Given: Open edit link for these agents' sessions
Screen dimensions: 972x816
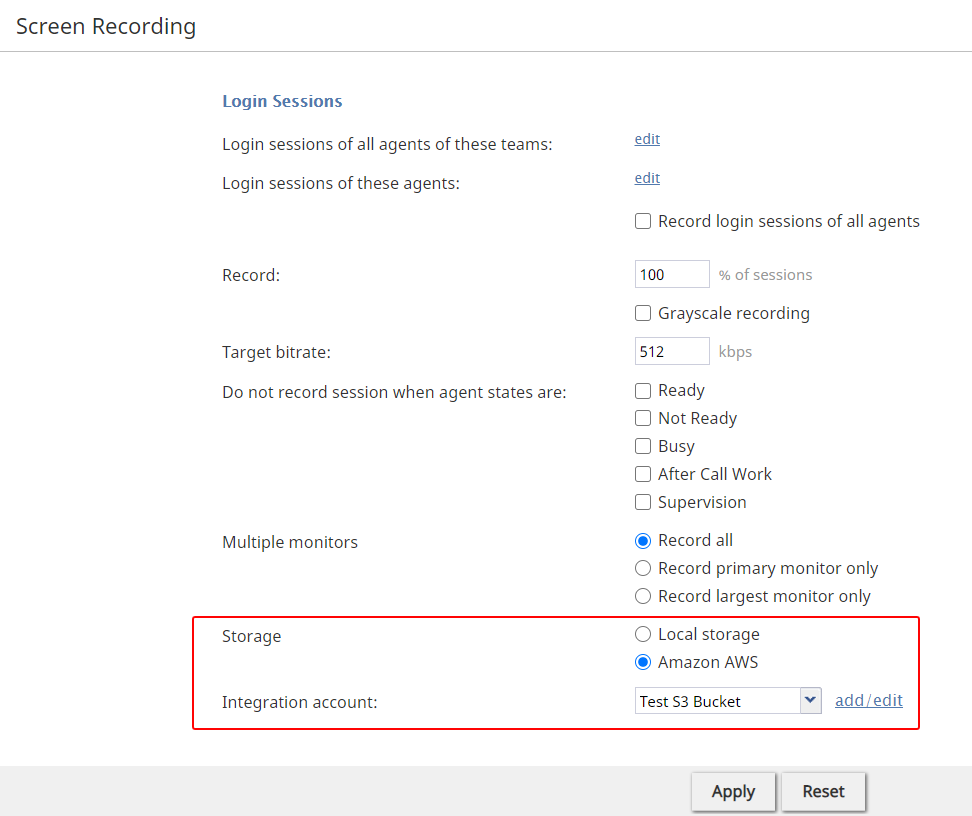Looking at the screenshot, I should tap(647, 178).
